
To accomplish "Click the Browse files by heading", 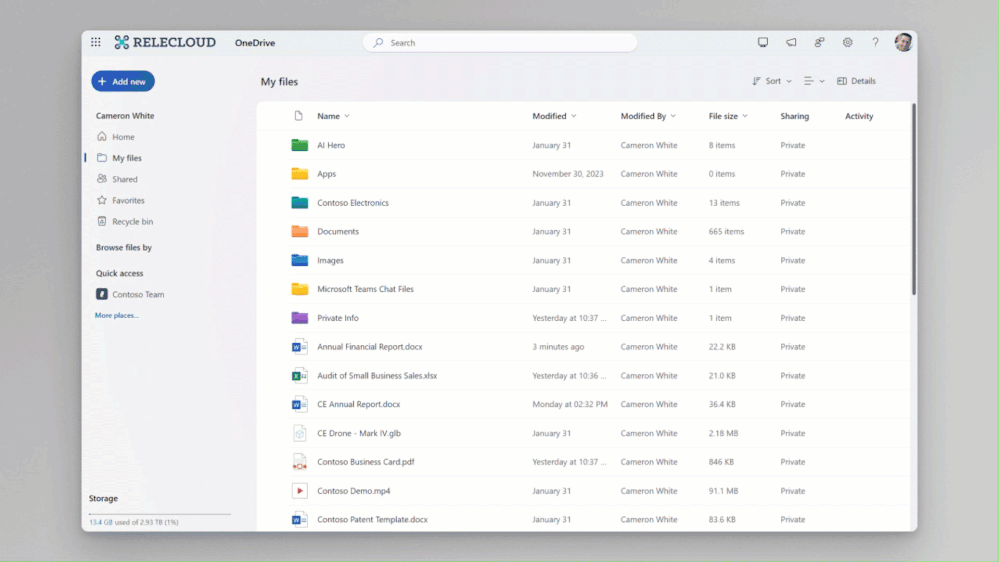I will [x=124, y=247].
